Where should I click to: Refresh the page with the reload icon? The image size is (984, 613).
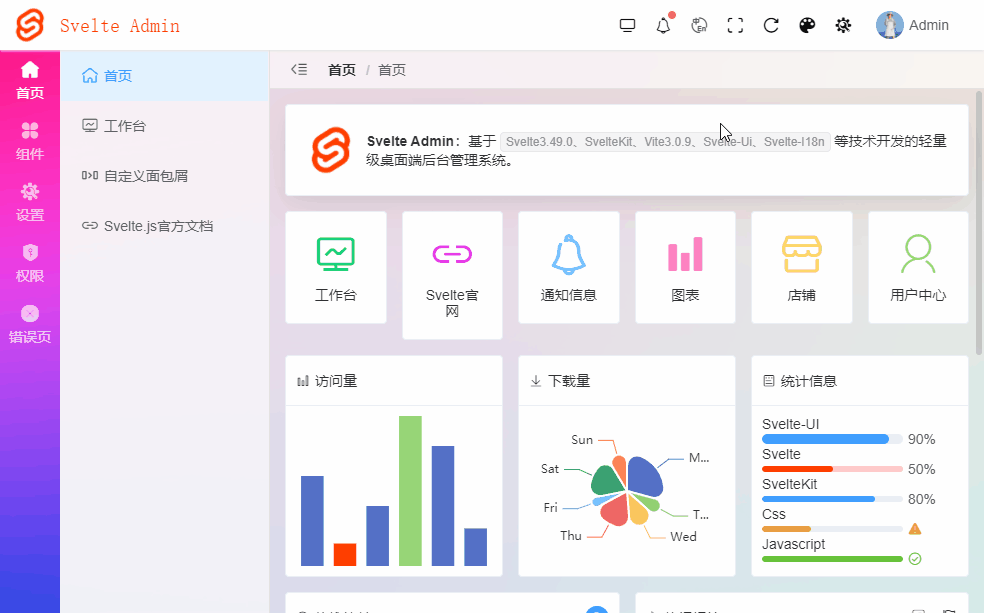[x=771, y=25]
